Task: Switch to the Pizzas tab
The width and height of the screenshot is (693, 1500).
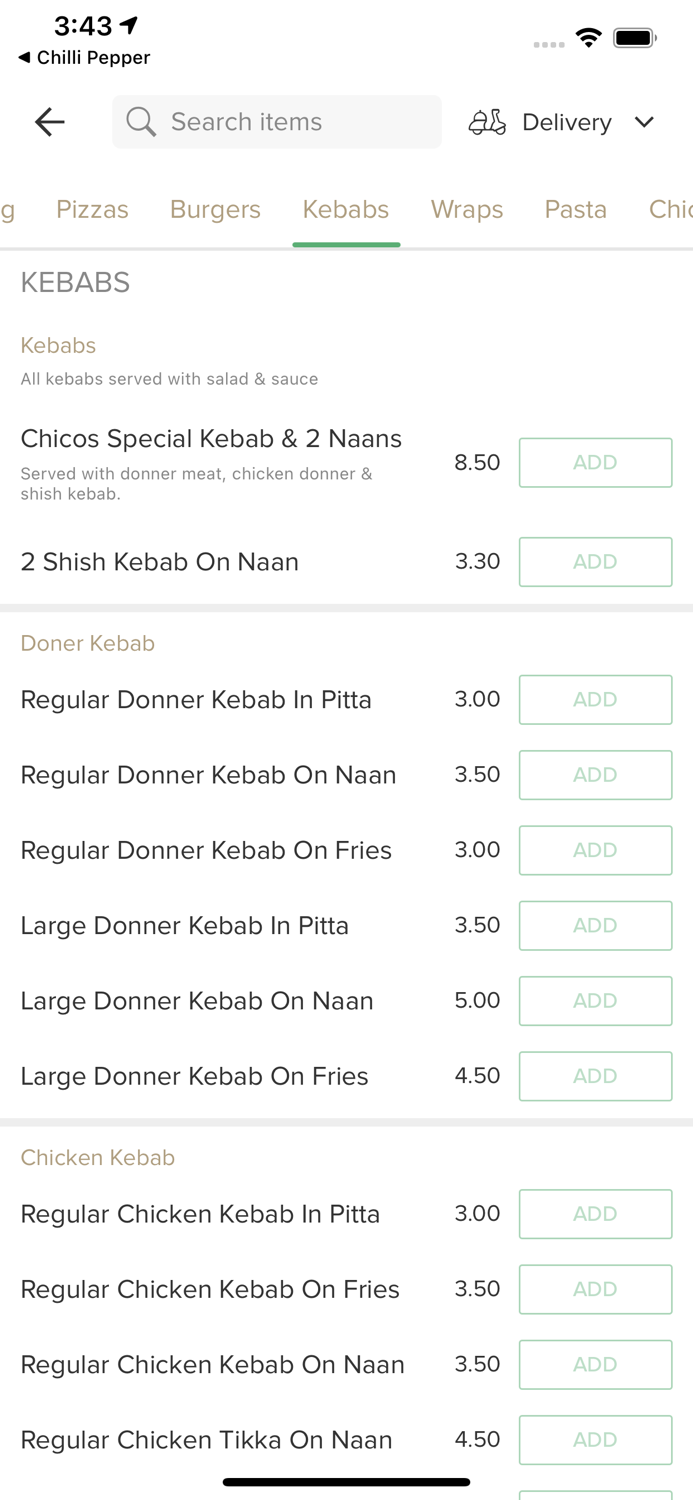Action: click(x=92, y=209)
